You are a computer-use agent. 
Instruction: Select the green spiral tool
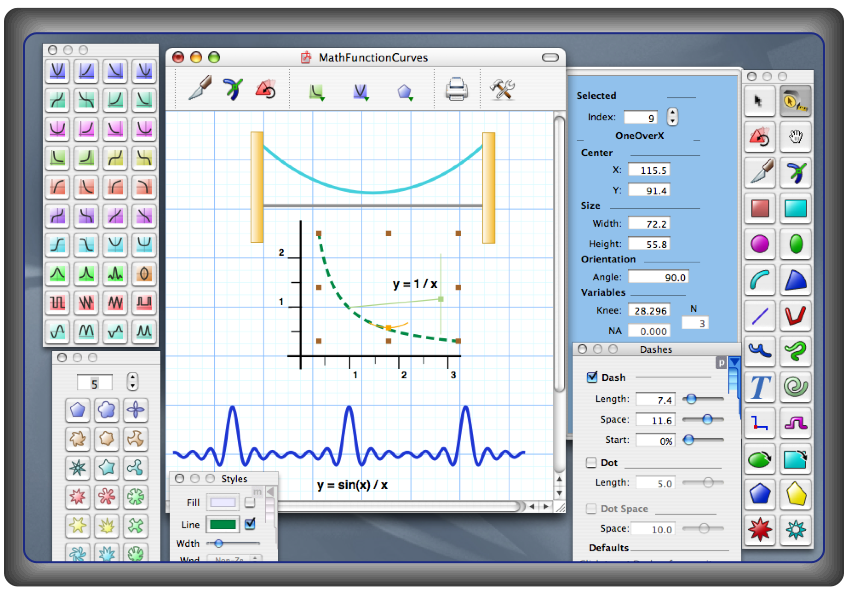[x=795, y=387]
